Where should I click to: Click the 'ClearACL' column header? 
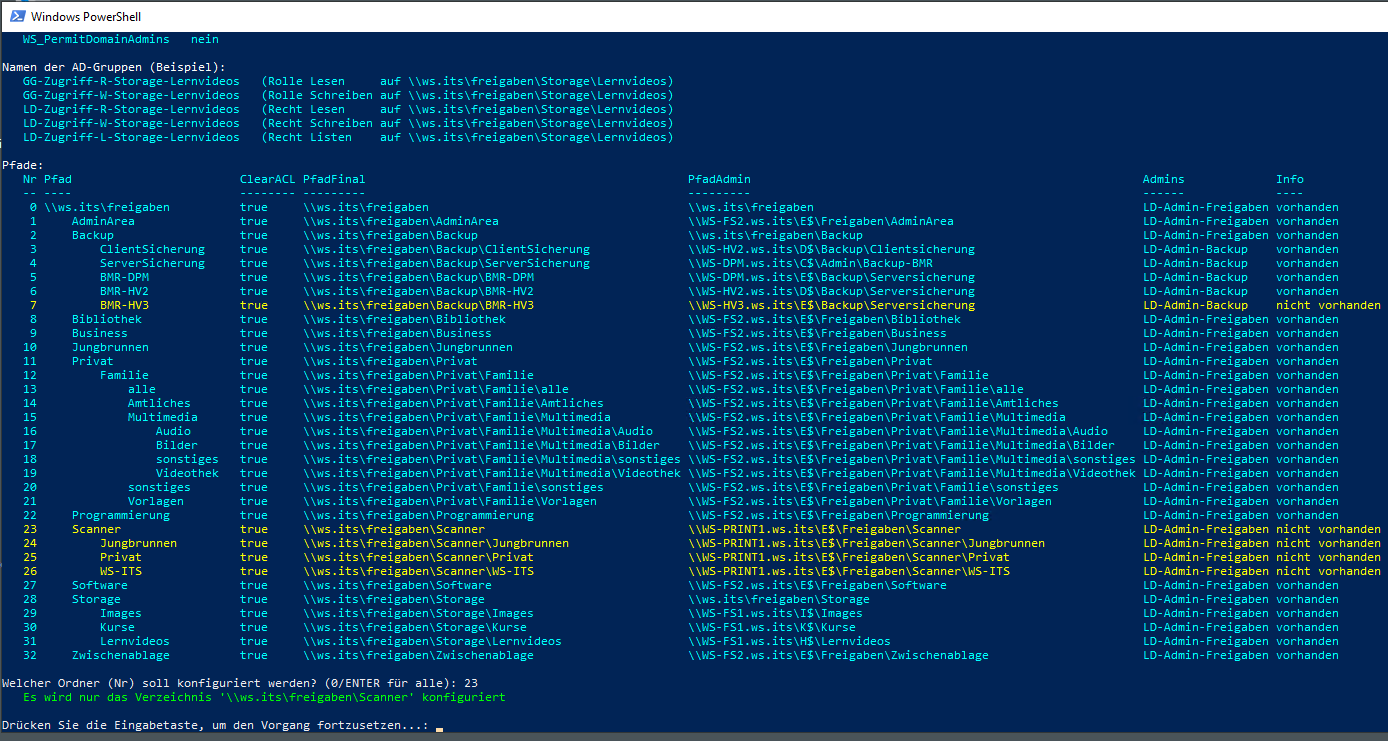(x=268, y=179)
